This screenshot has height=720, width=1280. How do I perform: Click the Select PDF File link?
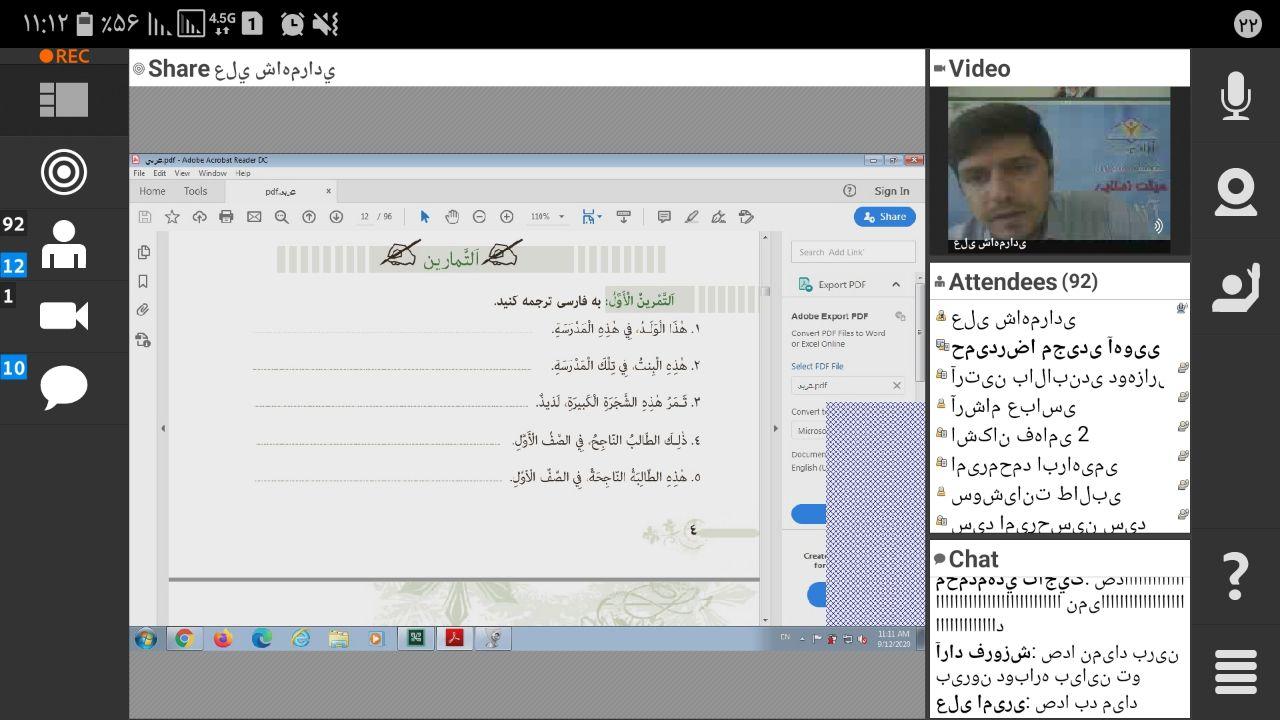(x=817, y=366)
